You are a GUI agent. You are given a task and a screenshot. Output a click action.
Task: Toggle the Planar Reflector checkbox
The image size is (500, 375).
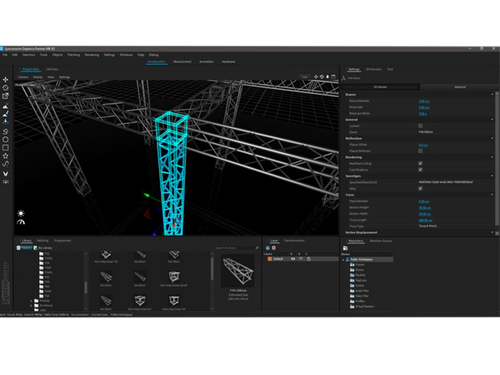(420, 151)
